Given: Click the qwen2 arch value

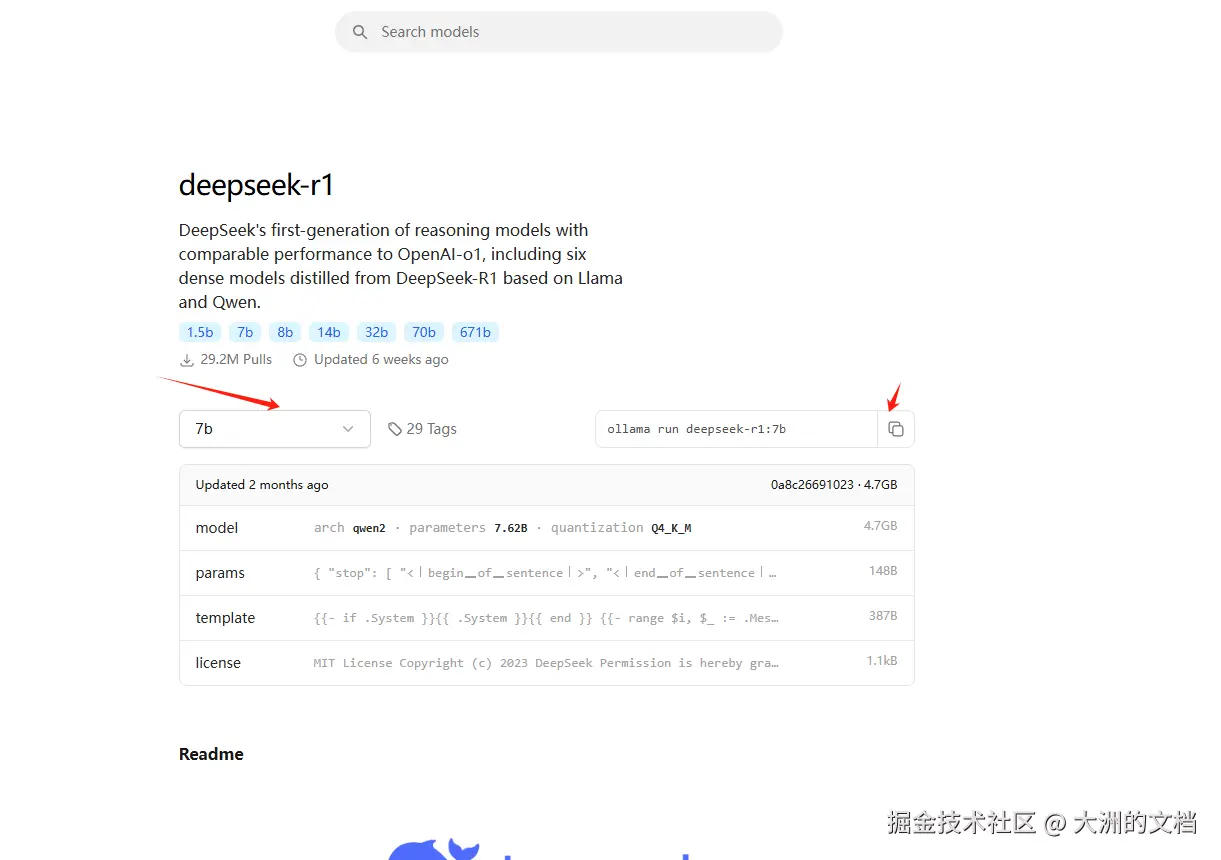Looking at the screenshot, I should click(369, 528).
